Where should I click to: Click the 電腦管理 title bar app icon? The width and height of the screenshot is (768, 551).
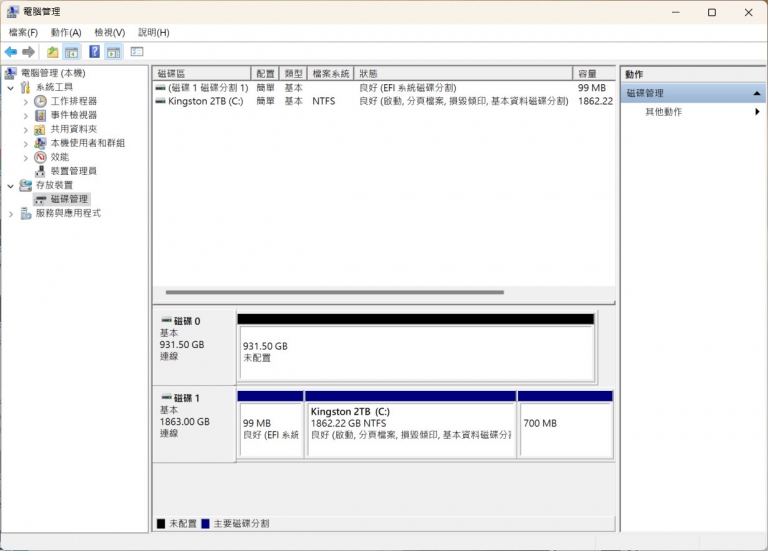[x=13, y=11]
